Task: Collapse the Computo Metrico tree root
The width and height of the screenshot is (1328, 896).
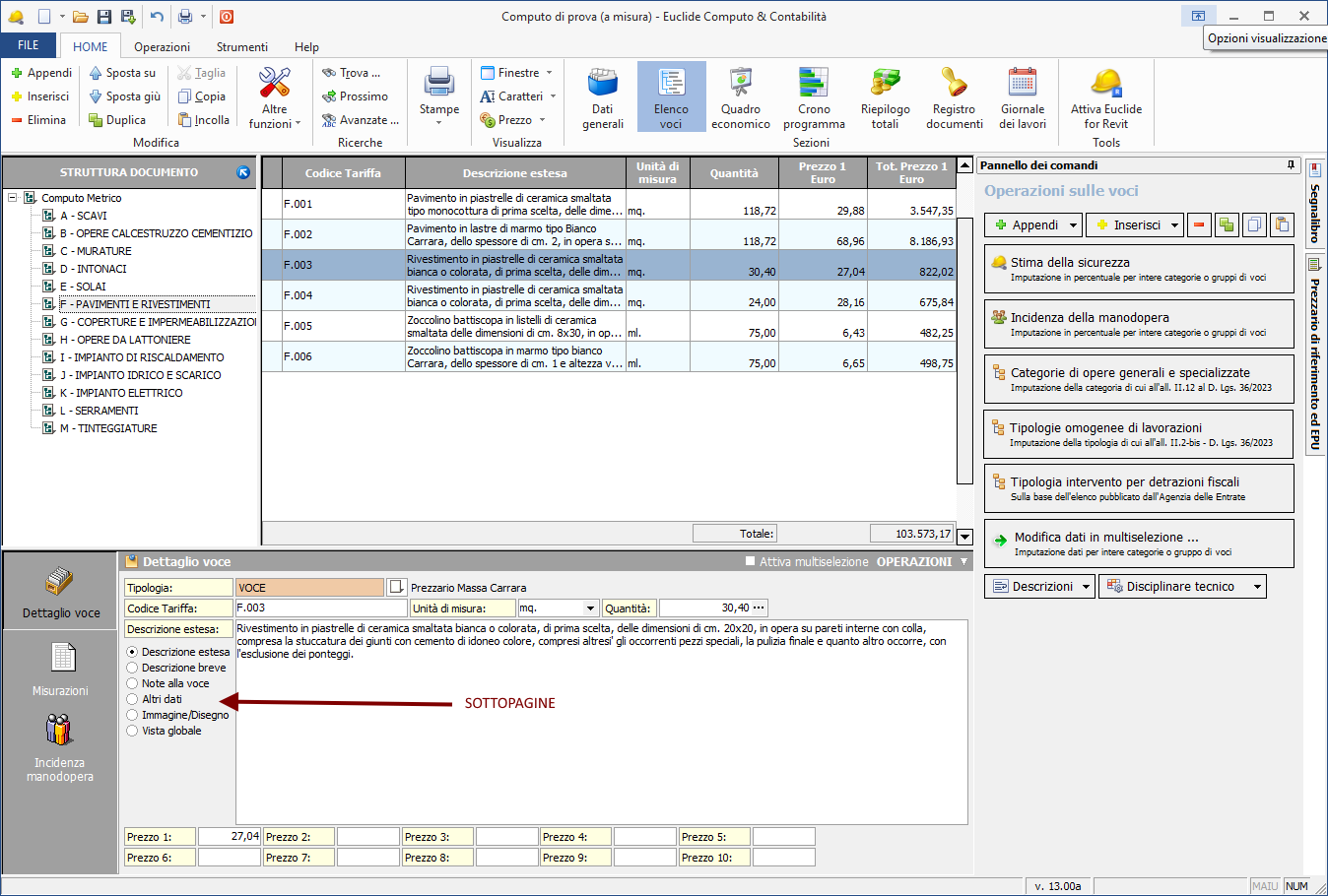Action: coord(13,198)
